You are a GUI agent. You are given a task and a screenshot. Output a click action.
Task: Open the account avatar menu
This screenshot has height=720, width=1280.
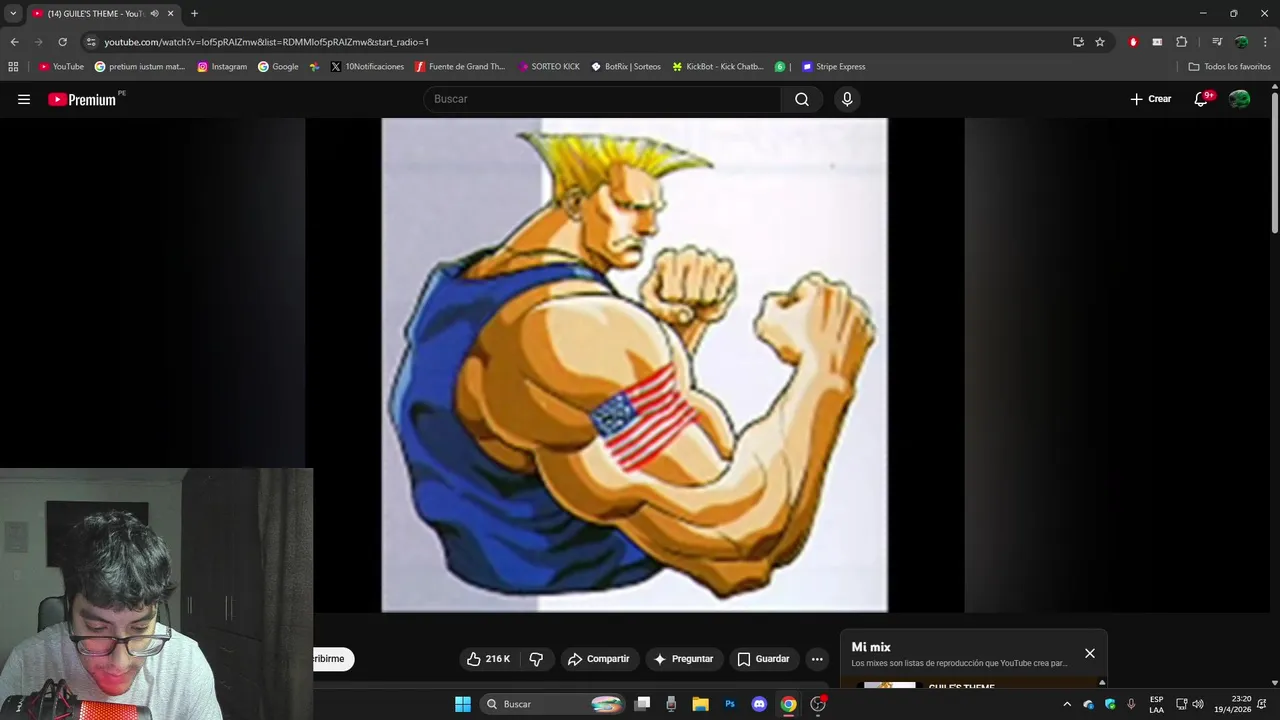coord(1240,99)
